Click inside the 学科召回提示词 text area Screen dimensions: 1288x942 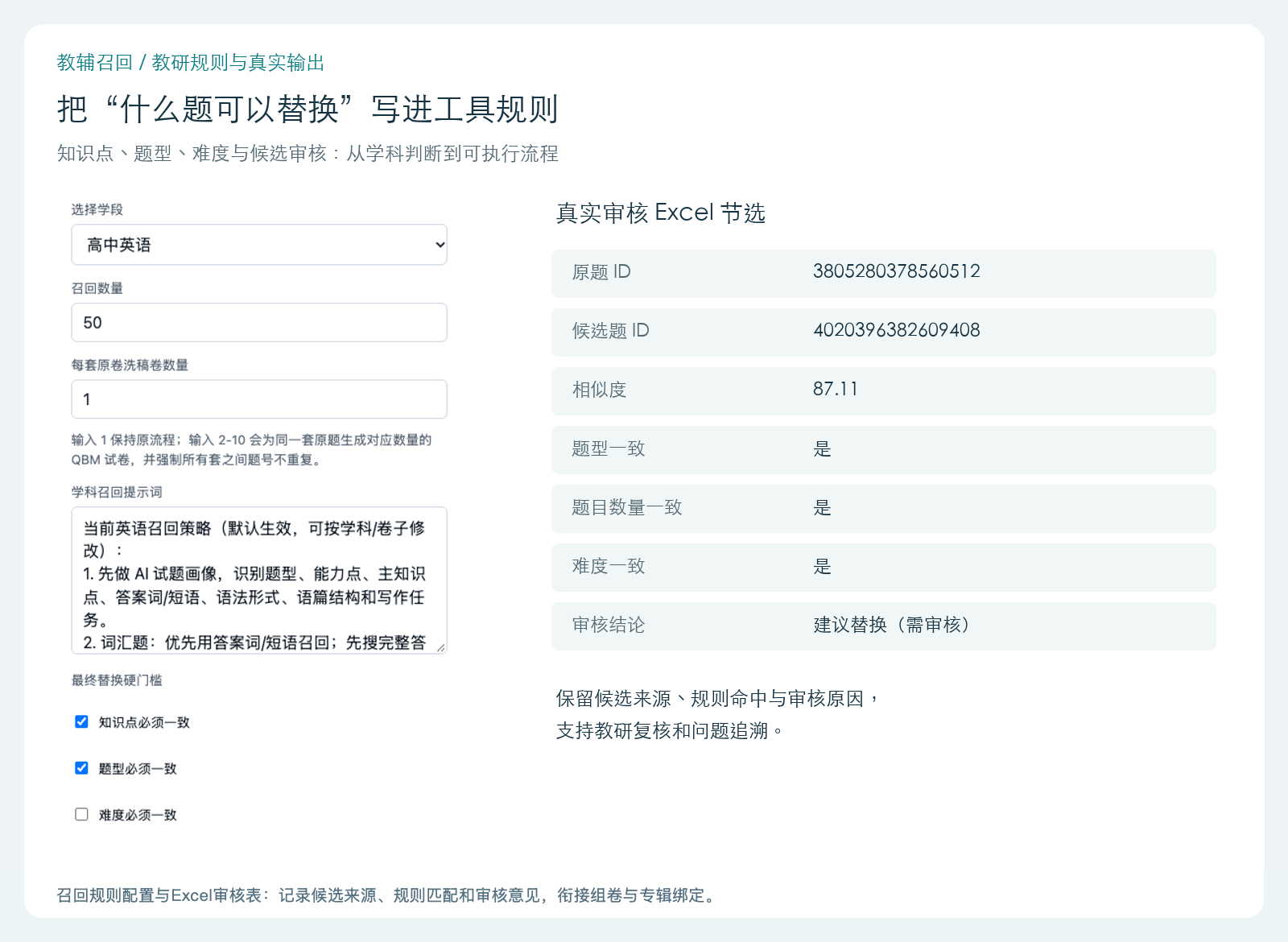(259, 580)
